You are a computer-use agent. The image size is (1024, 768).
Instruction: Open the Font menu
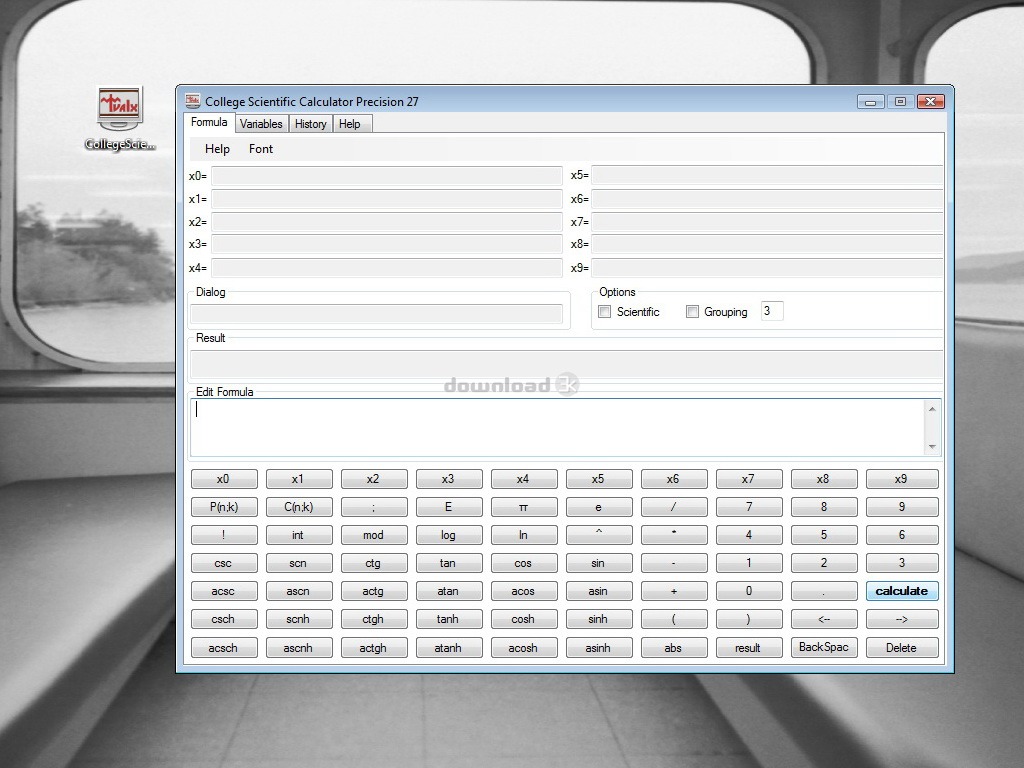click(261, 149)
